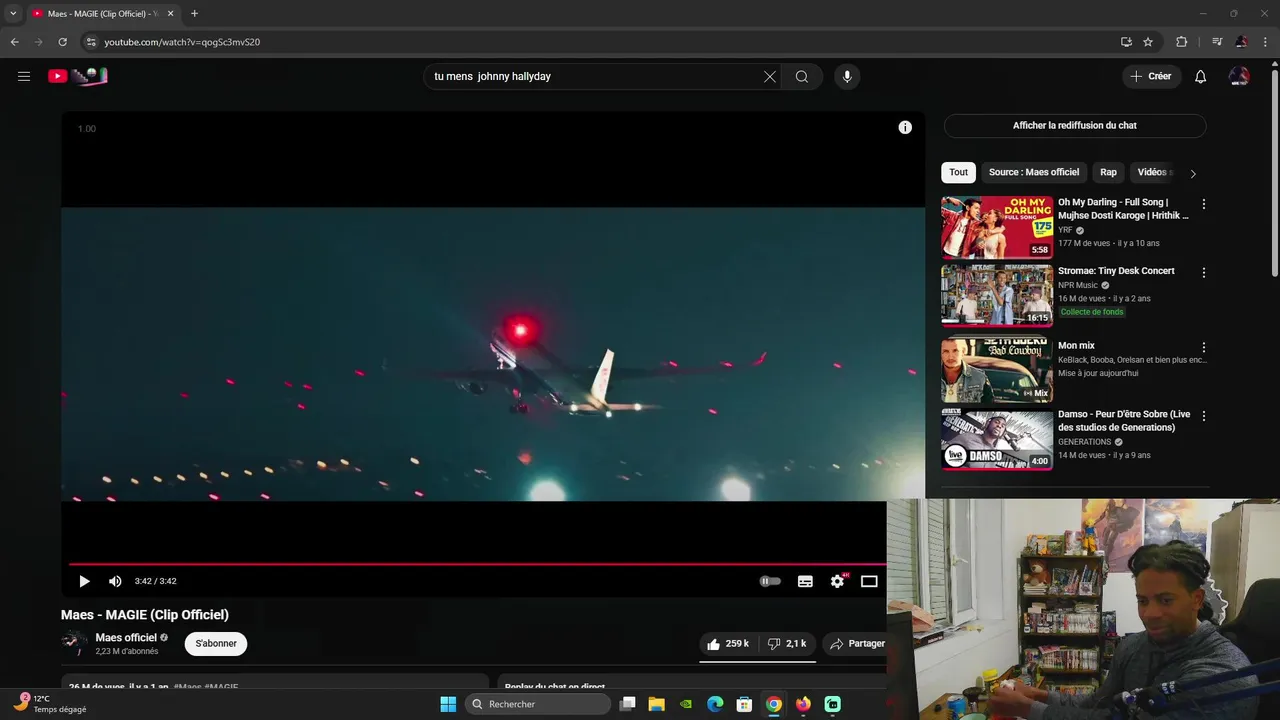This screenshot has height=720, width=1280.
Task: Like the video with 259 k thumbs up
Action: pyautogui.click(x=727, y=644)
